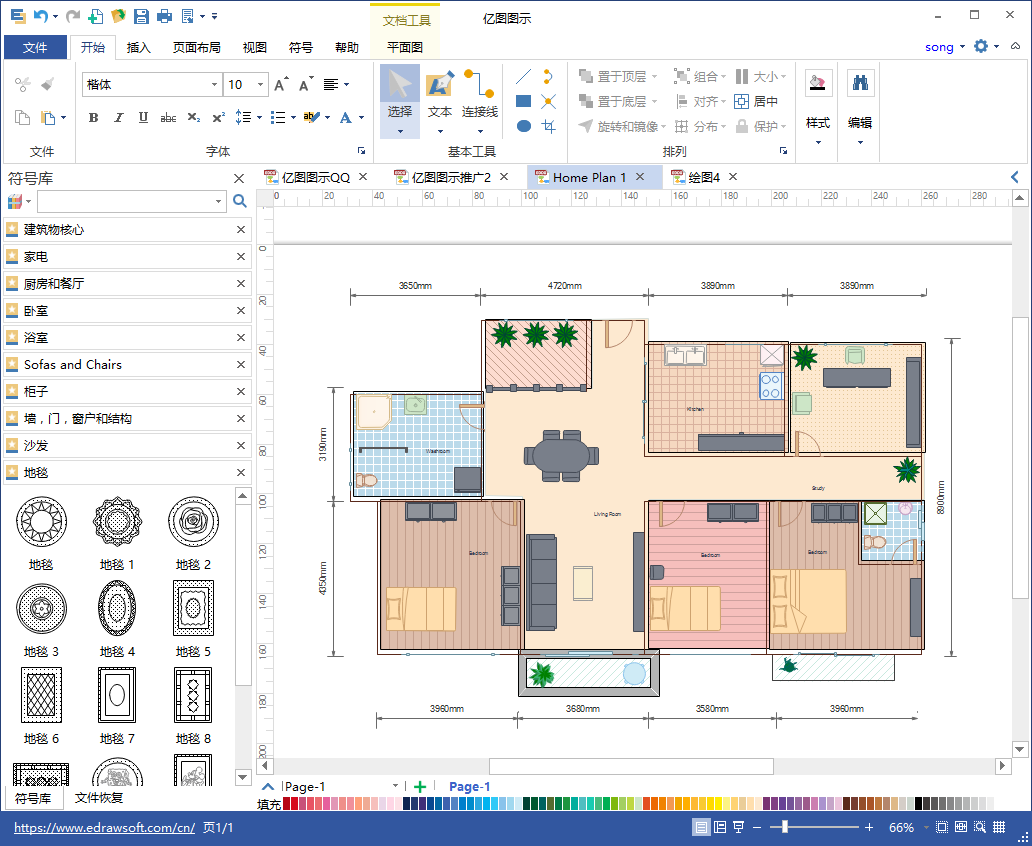Open the 插入 (Insert) ribbon tab
This screenshot has height=846, width=1032.
coord(139,47)
